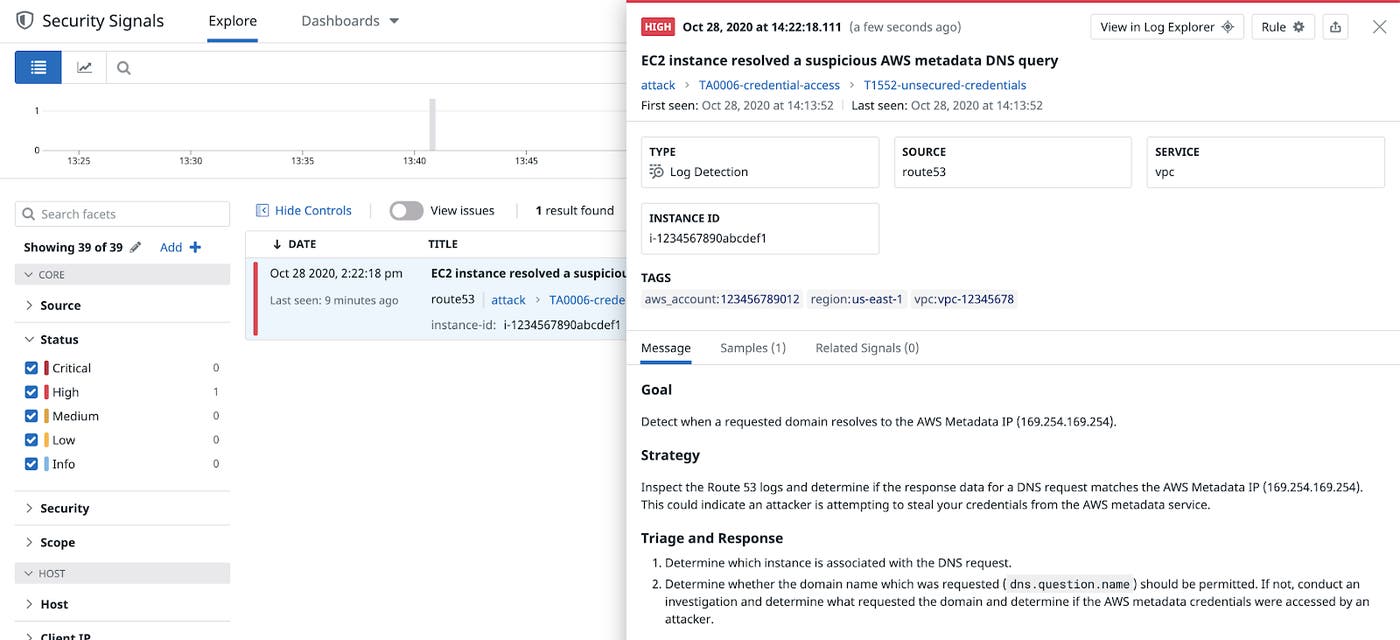This screenshot has height=640, width=1400.
Task: Switch to the timeseries graph view icon
Action: click(x=84, y=67)
